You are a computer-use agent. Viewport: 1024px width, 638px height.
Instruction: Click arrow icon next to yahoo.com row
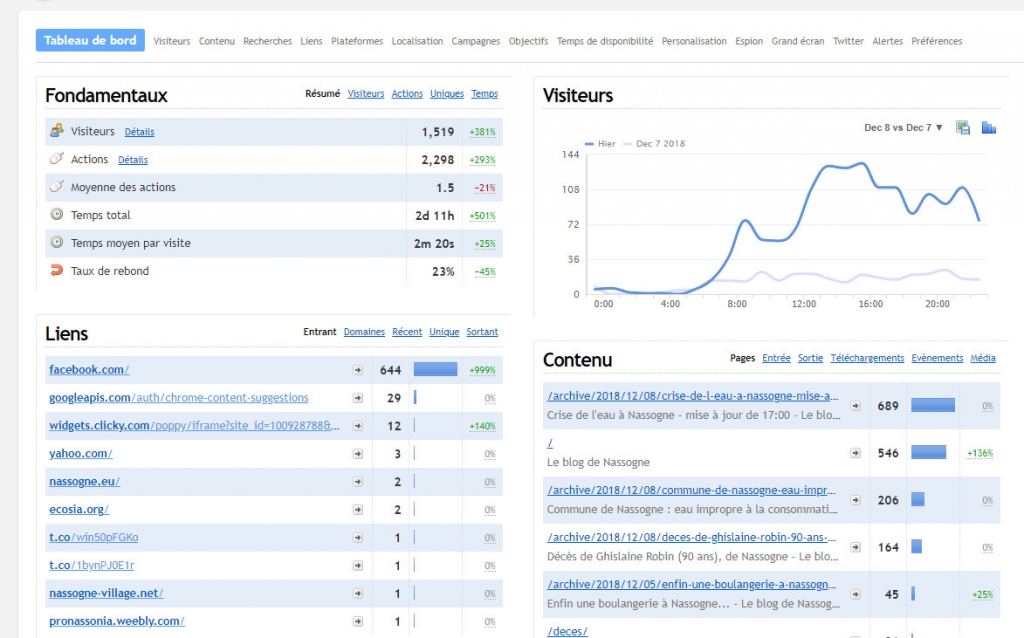coord(358,454)
